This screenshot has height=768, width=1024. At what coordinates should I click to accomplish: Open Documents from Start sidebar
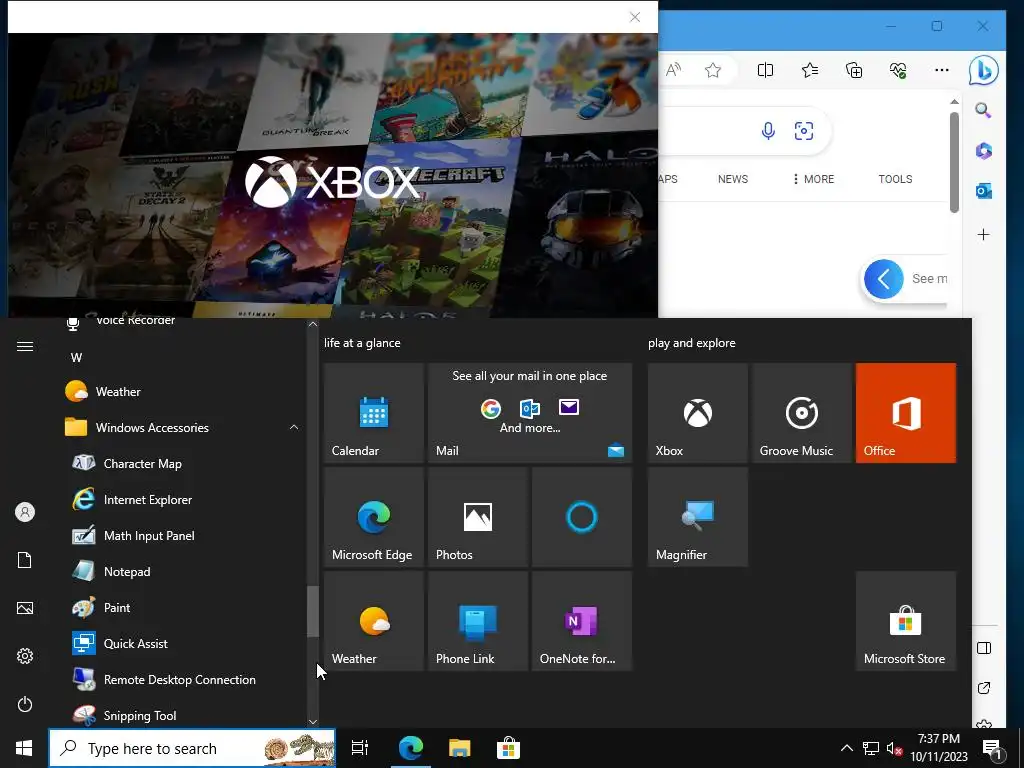(25, 560)
